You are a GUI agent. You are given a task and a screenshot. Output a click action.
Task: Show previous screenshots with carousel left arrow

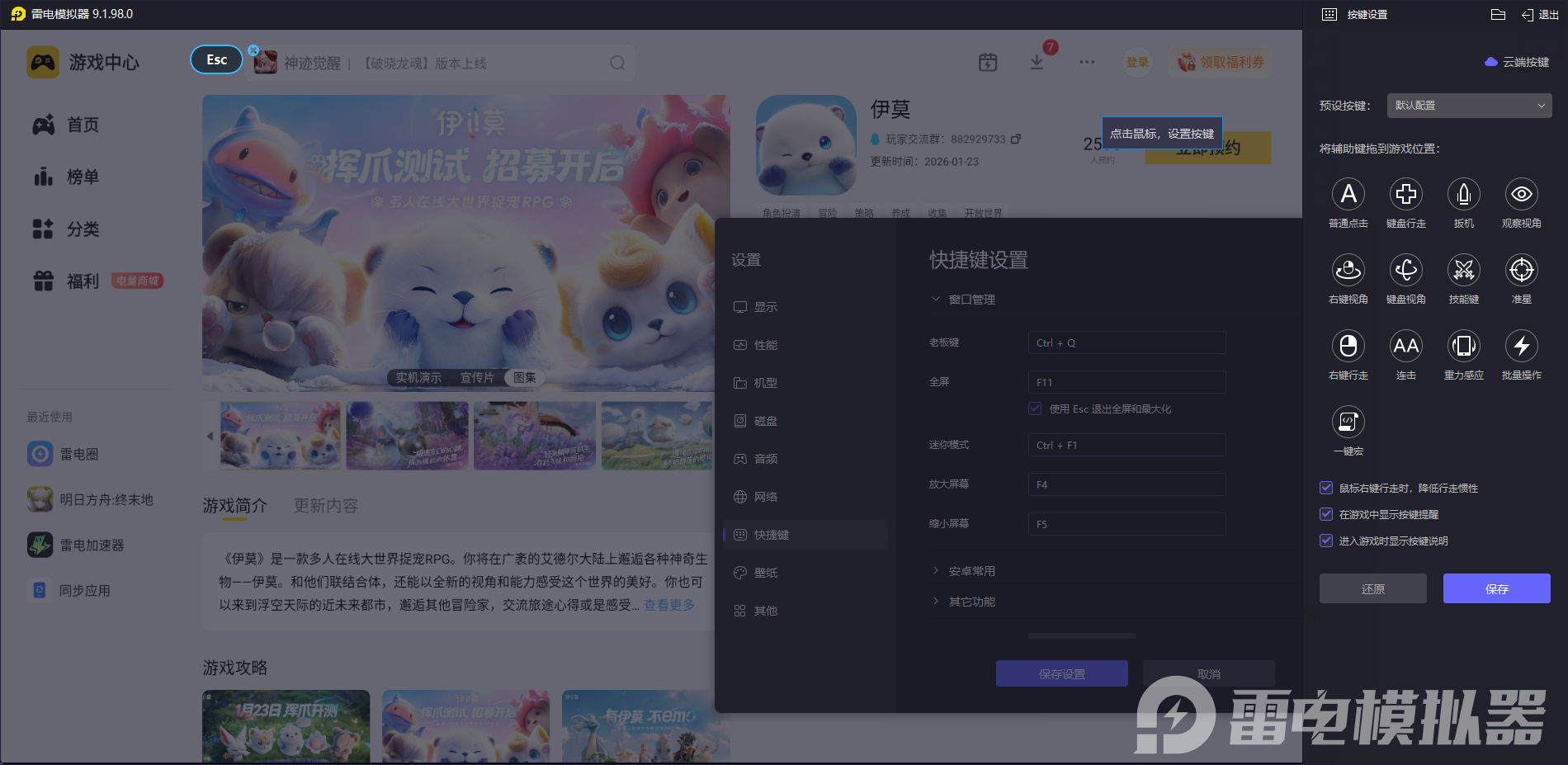tap(210, 436)
